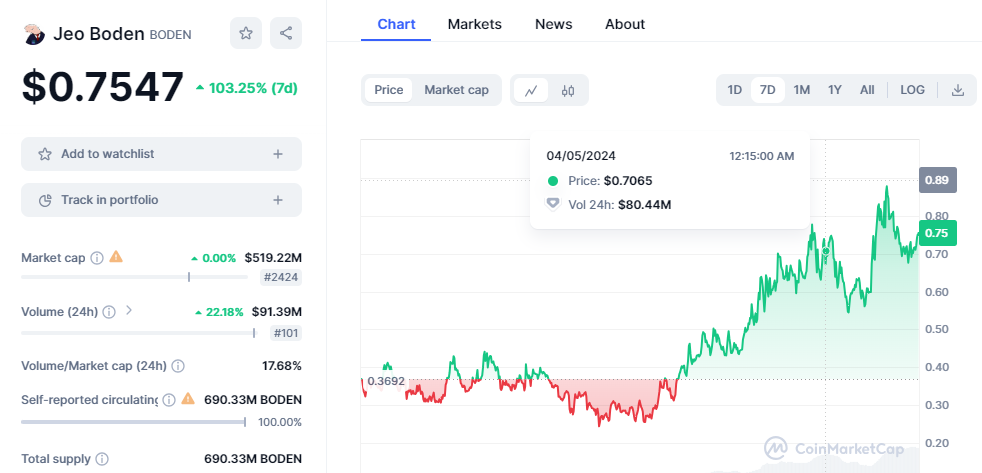Star Jeo Boden as favorite
Viewport: 982px width, 473px height.
pos(246,33)
